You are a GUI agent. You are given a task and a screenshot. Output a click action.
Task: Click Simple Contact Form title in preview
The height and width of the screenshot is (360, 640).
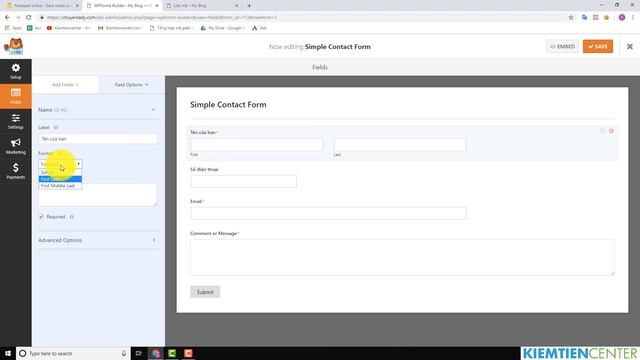[228, 104]
